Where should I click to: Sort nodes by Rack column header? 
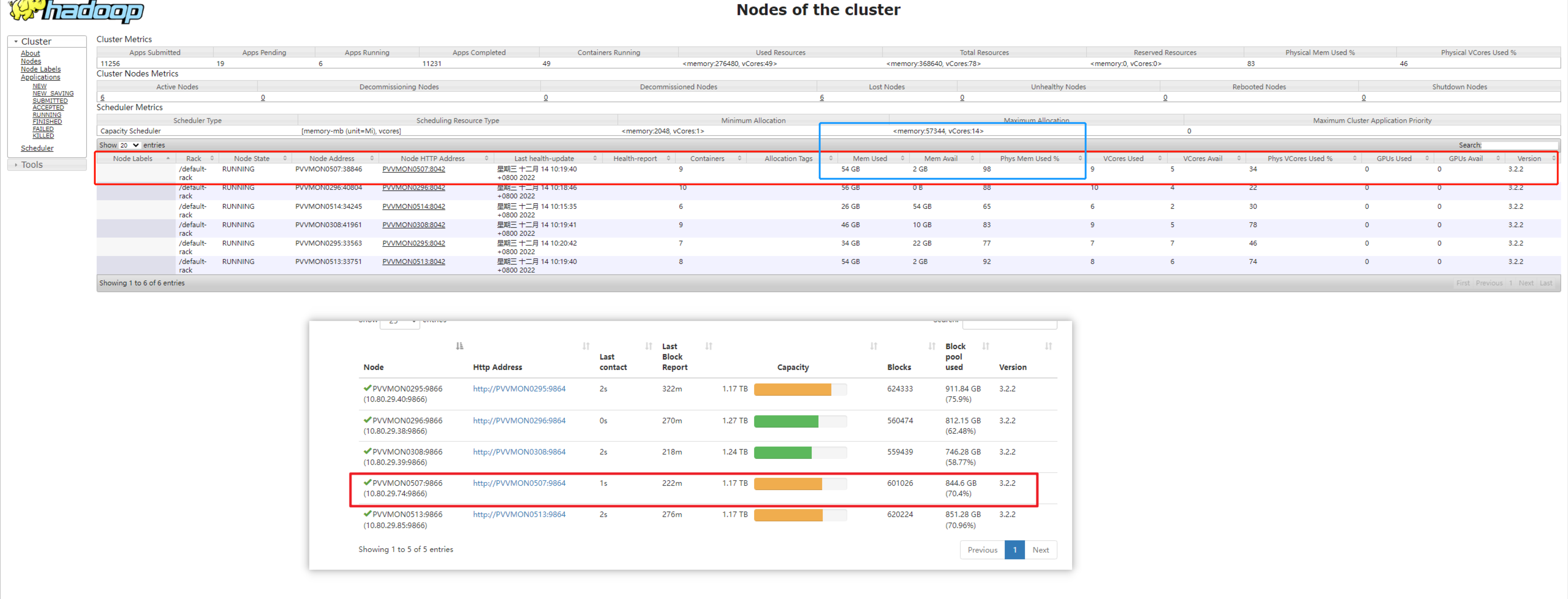point(197,158)
